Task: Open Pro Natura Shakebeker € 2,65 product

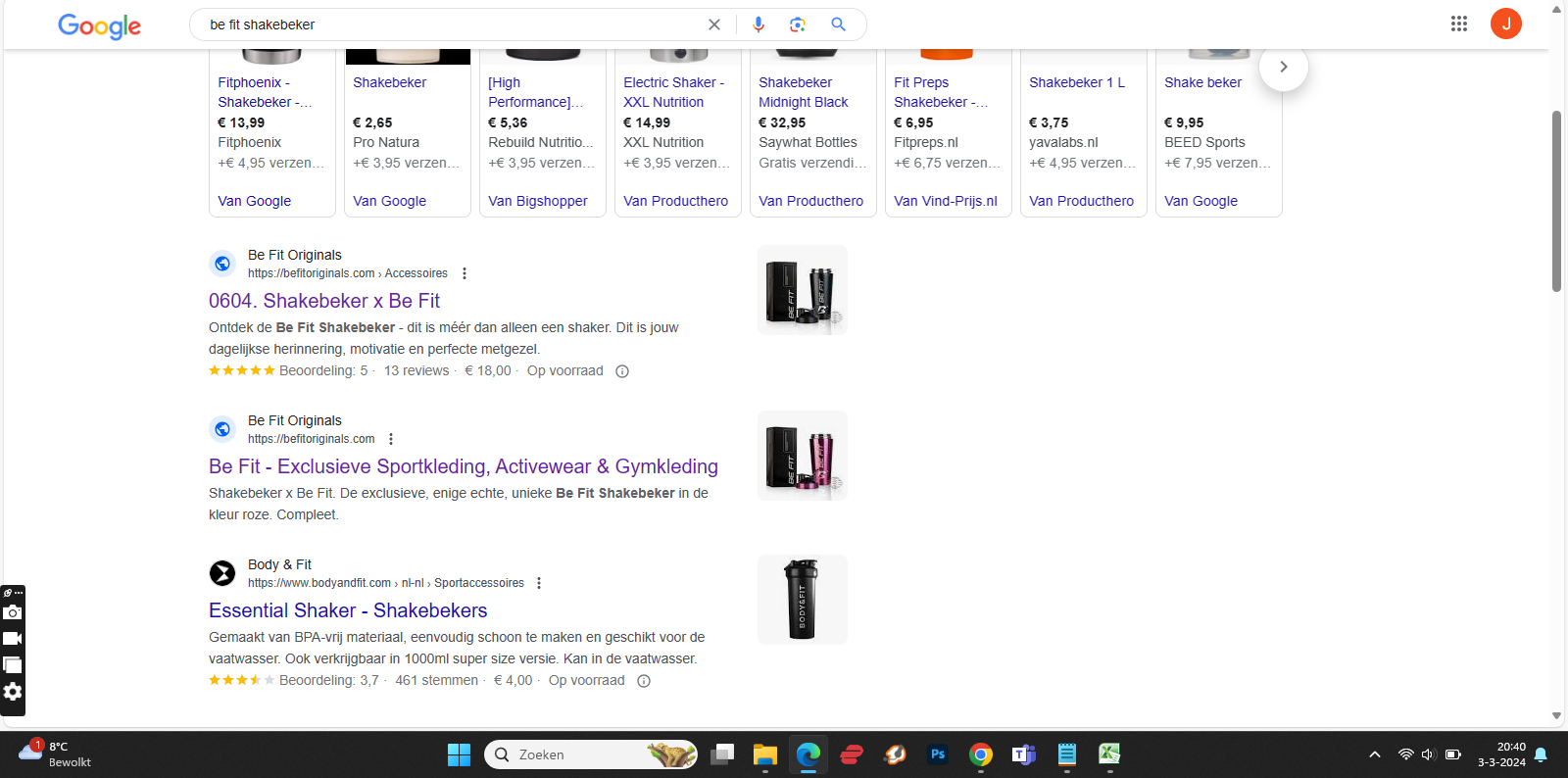Action: (390, 82)
